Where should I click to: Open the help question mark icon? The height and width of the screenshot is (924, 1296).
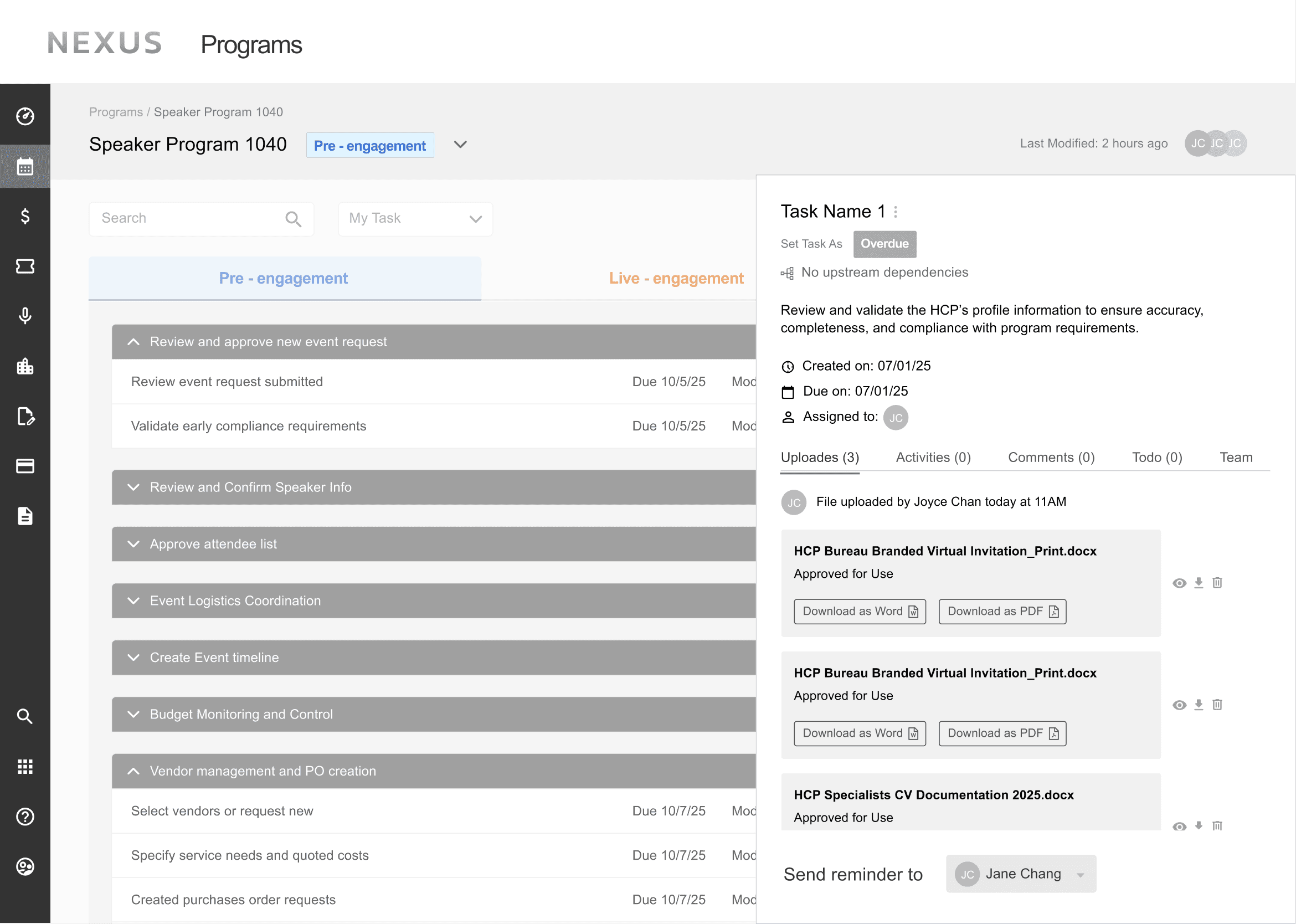tap(25, 817)
